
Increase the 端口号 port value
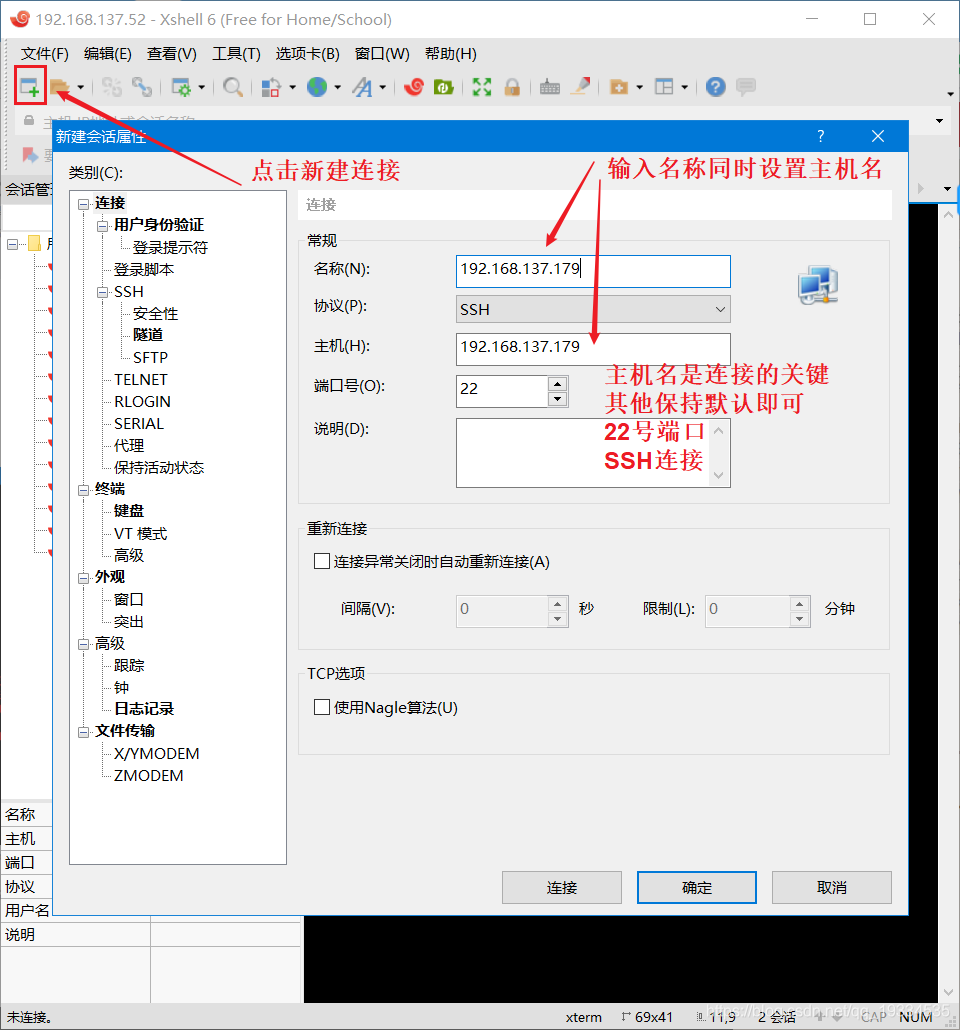click(x=558, y=384)
